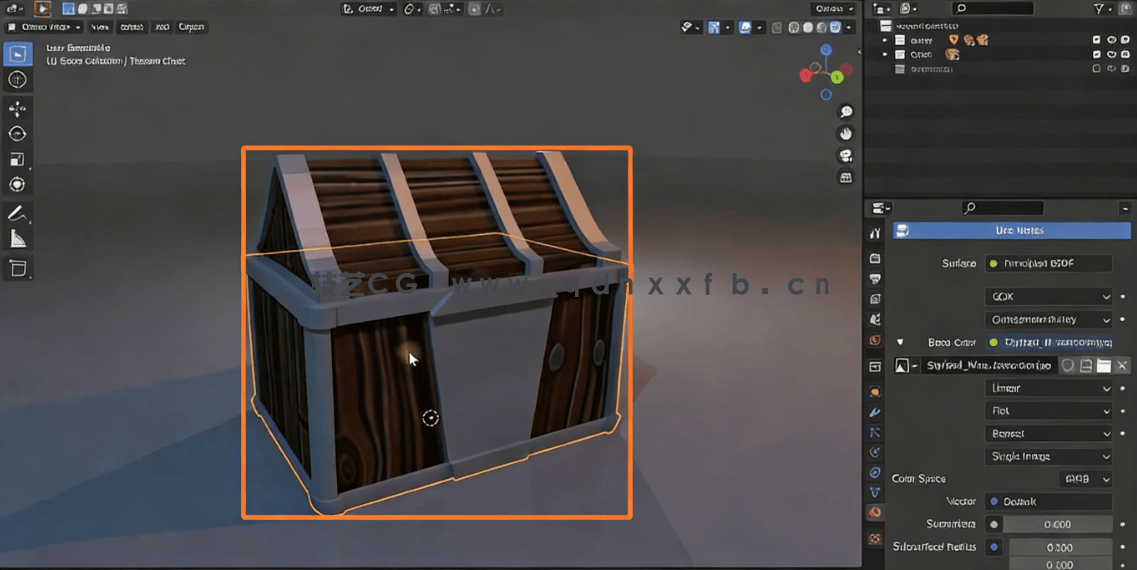
Task: Toggle X-ray mode in viewport header
Action: point(777,28)
